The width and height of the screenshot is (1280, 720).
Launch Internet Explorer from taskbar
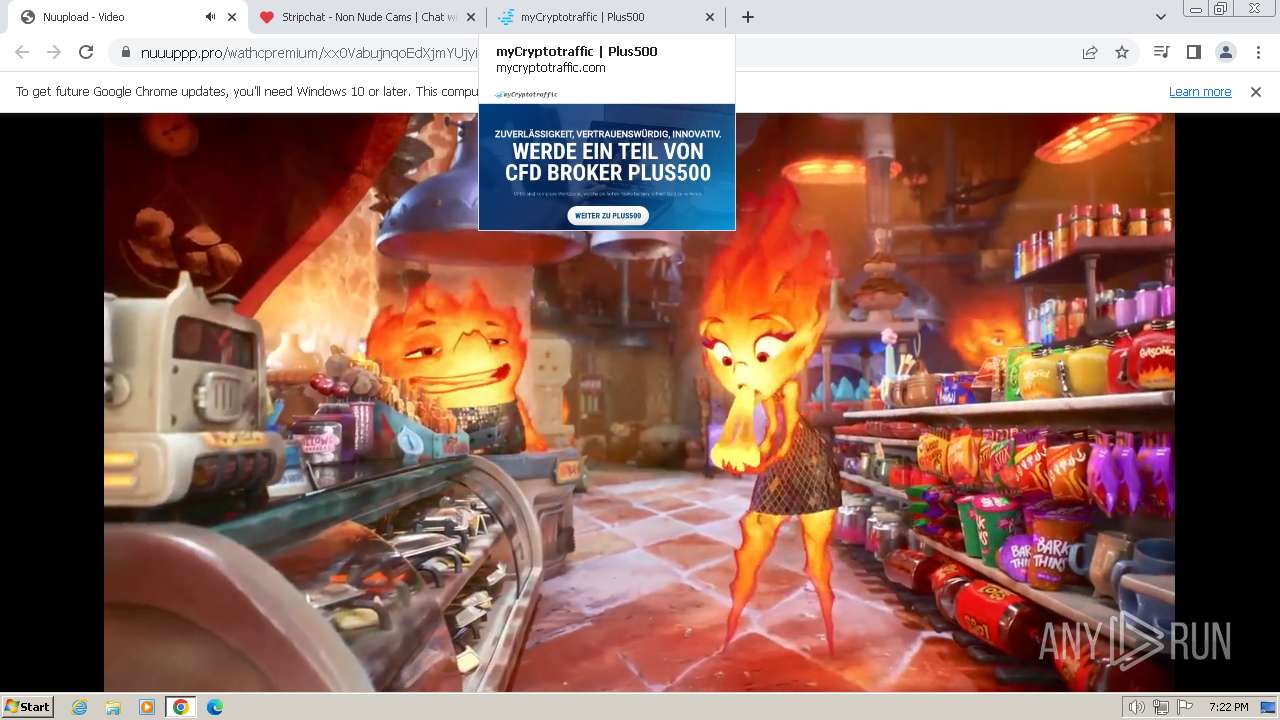pyautogui.click(x=80, y=707)
